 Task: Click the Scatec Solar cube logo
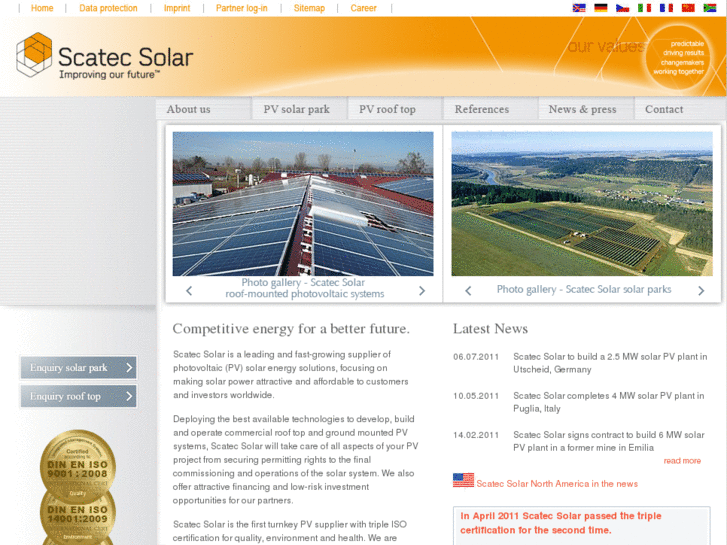[x=34, y=54]
